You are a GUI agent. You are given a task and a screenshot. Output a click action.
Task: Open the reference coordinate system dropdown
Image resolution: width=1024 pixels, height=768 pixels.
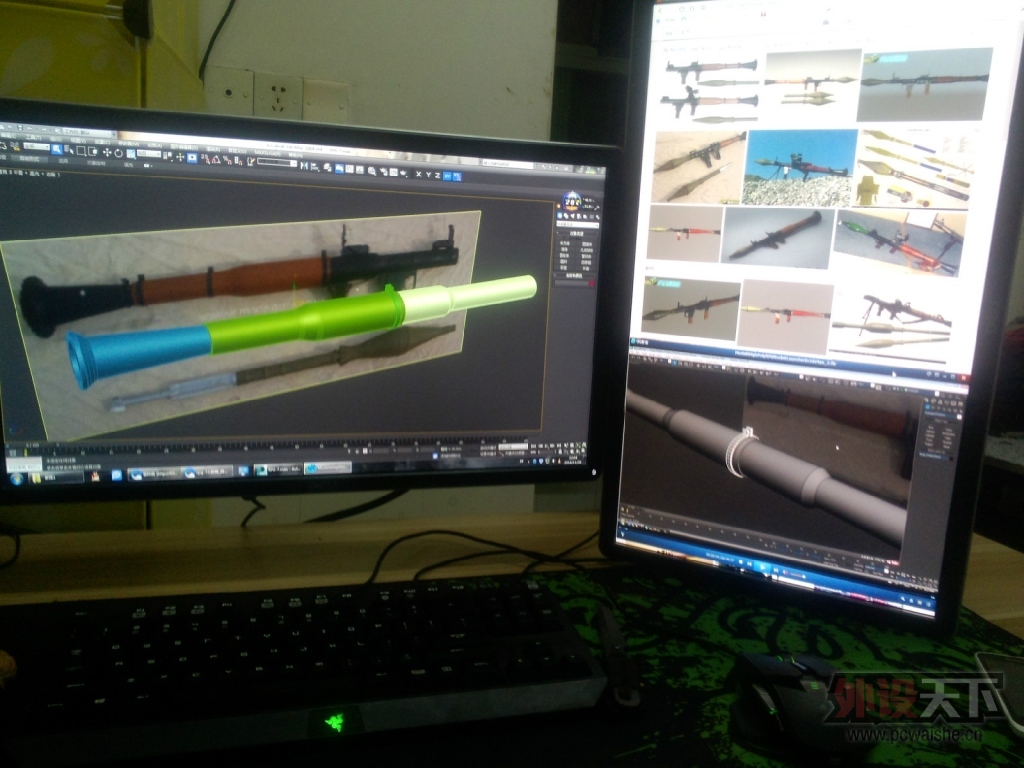(x=149, y=154)
